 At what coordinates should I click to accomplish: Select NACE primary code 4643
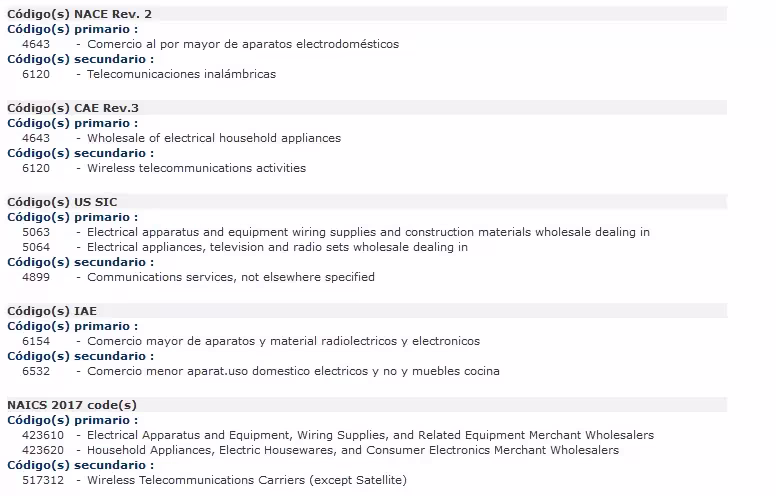[36, 44]
